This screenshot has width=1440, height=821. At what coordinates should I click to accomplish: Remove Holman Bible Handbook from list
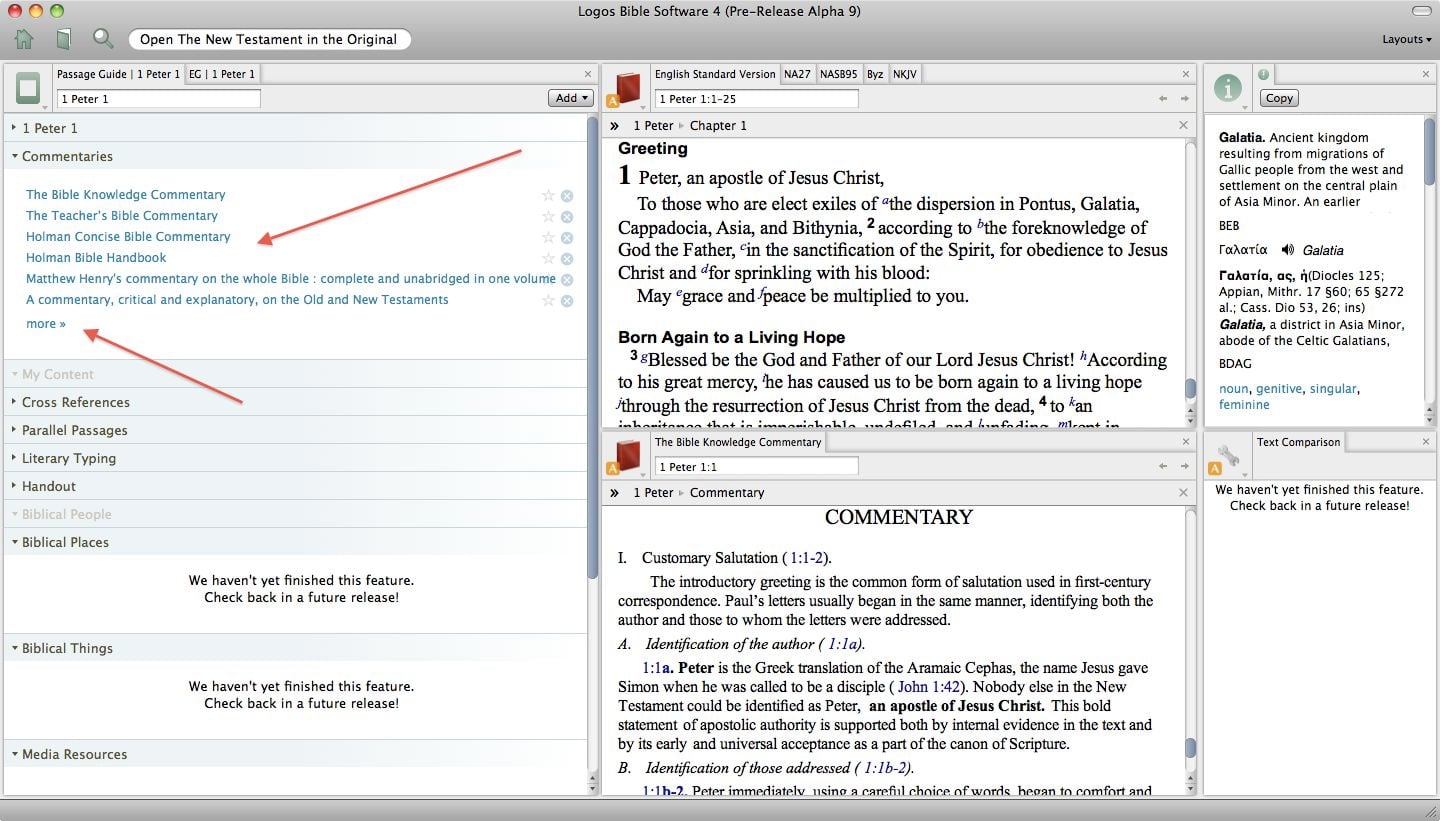point(567,258)
